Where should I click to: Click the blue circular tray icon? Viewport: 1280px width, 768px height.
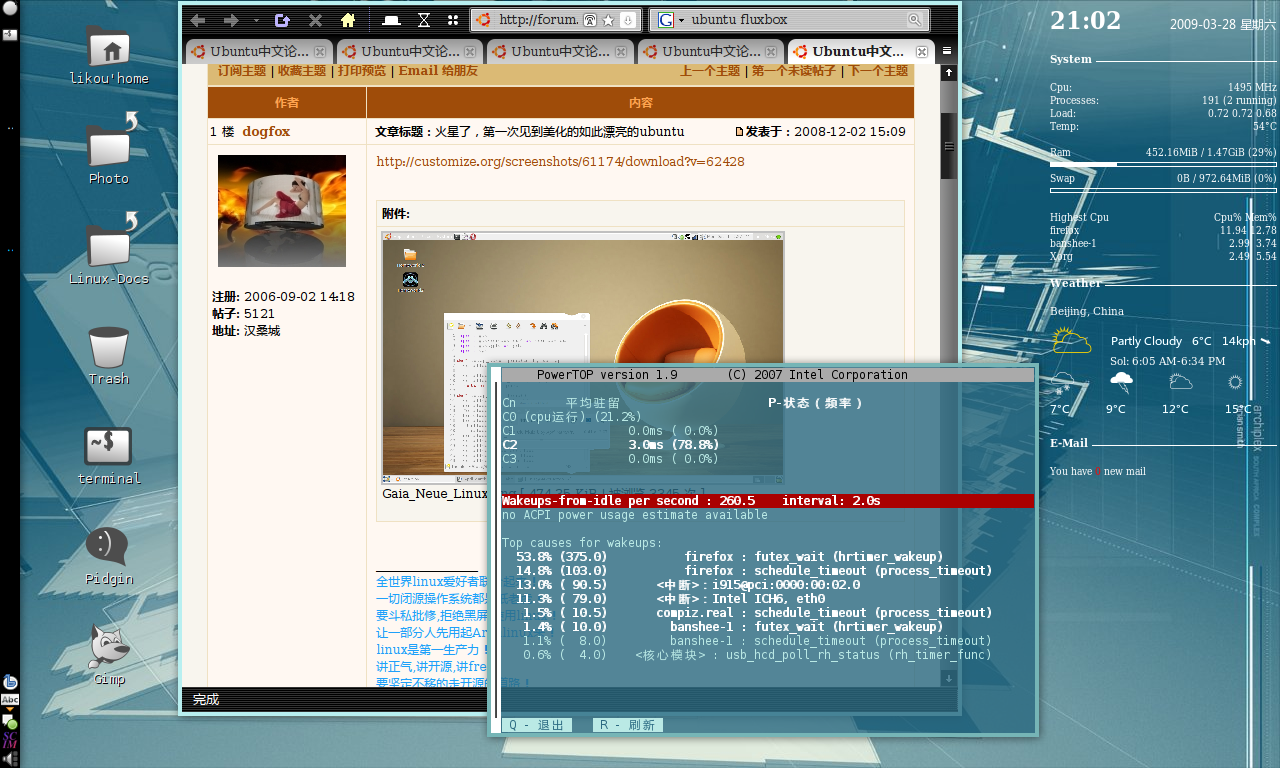click(x=10, y=683)
